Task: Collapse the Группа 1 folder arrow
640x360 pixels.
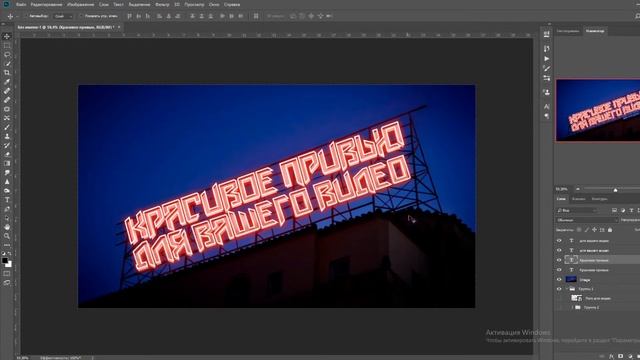Action: point(566,289)
